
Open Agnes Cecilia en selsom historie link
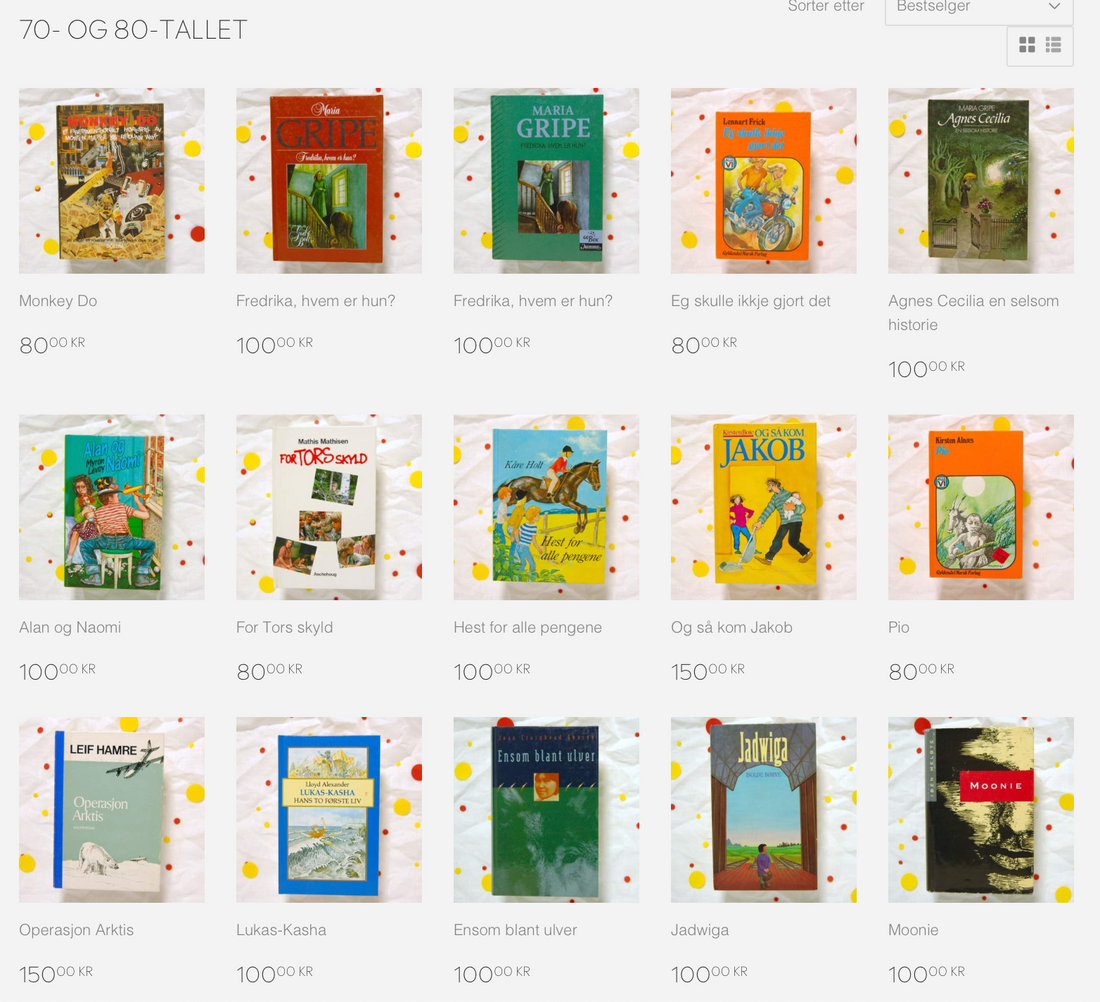974,313
